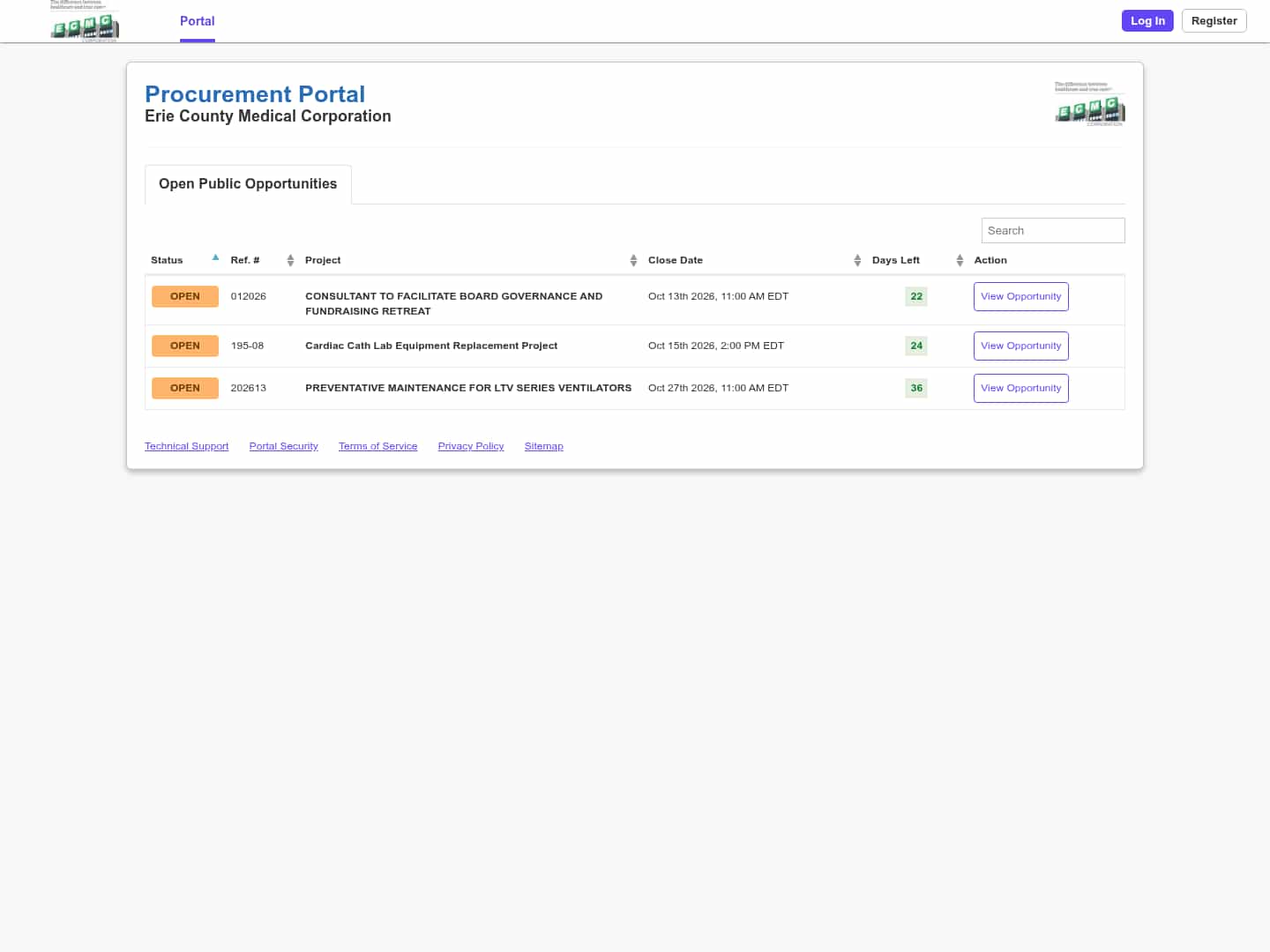The image size is (1270, 952).
Task: Click the project title about the board governance retreat
Action: (x=453, y=303)
